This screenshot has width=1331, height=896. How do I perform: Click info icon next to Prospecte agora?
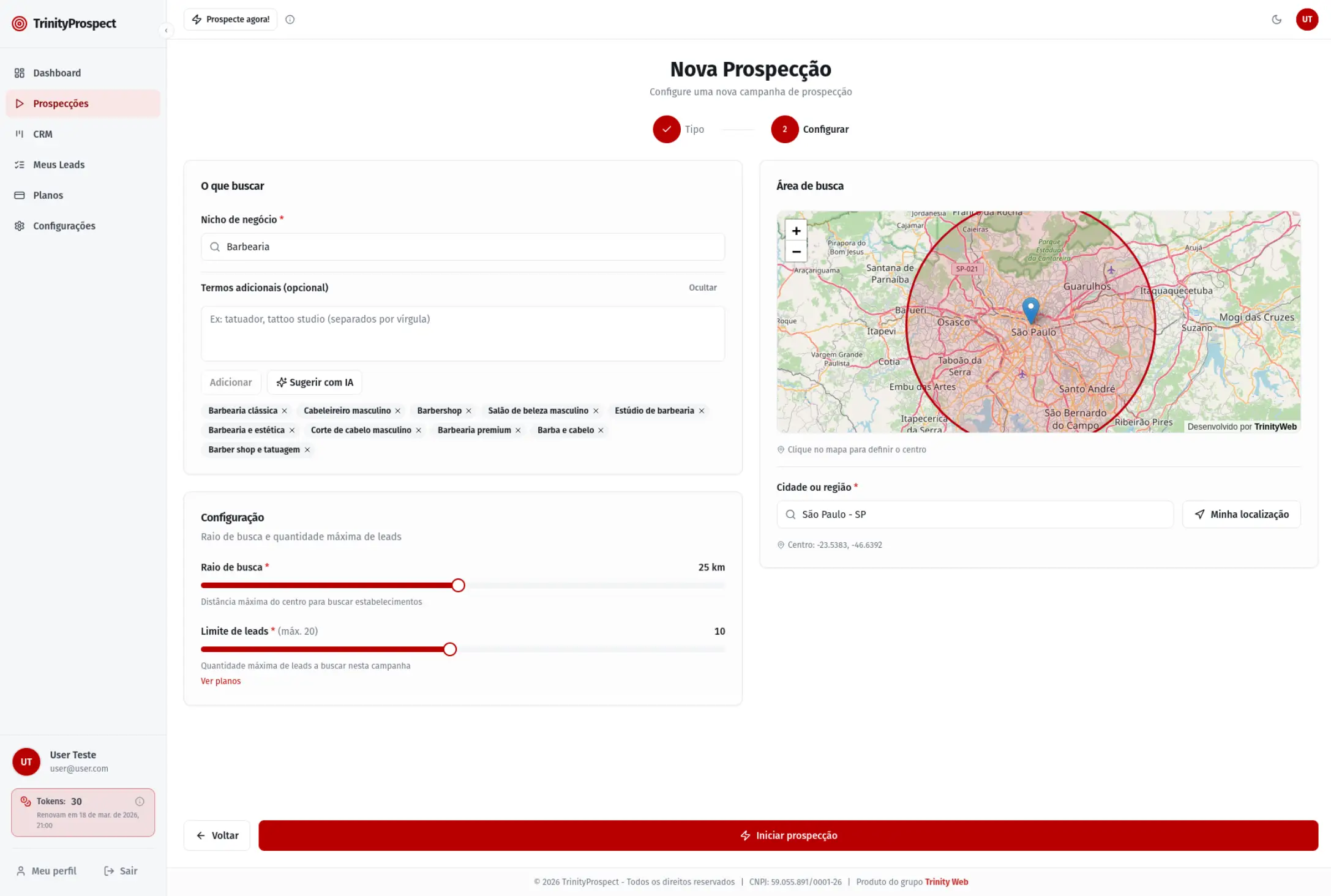(x=290, y=20)
